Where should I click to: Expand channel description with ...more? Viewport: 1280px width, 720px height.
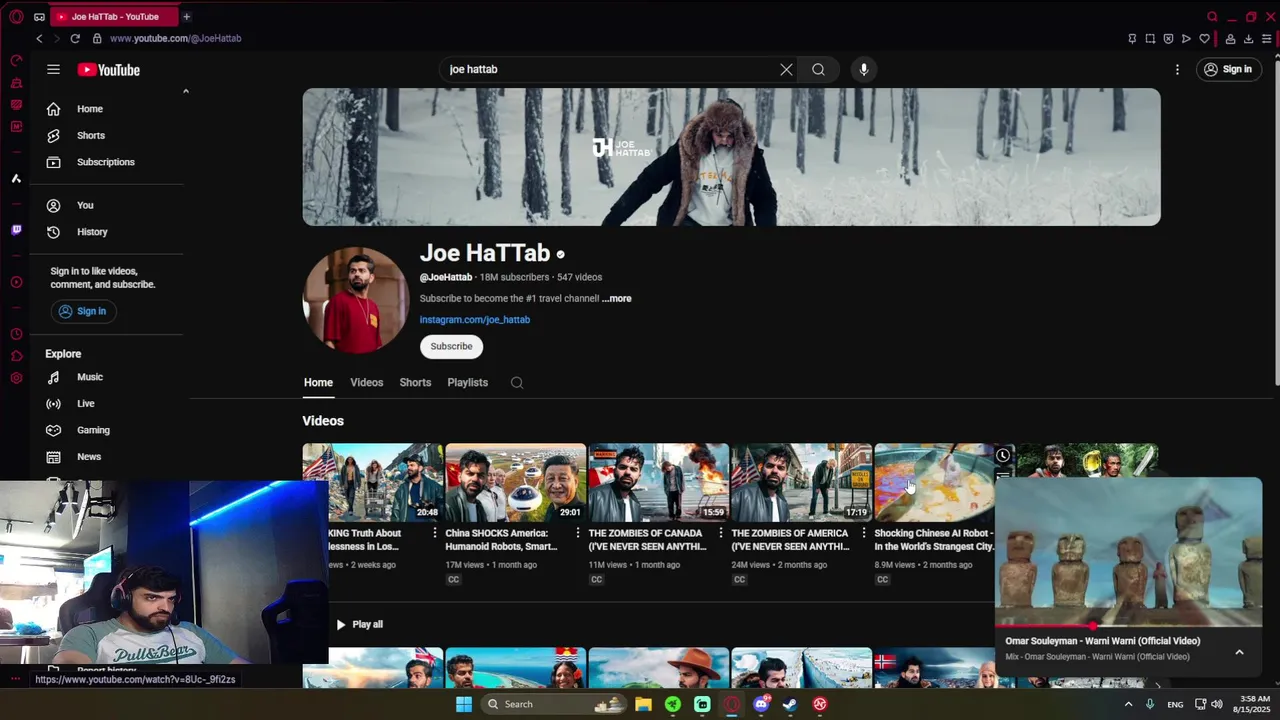coord(617,298)
